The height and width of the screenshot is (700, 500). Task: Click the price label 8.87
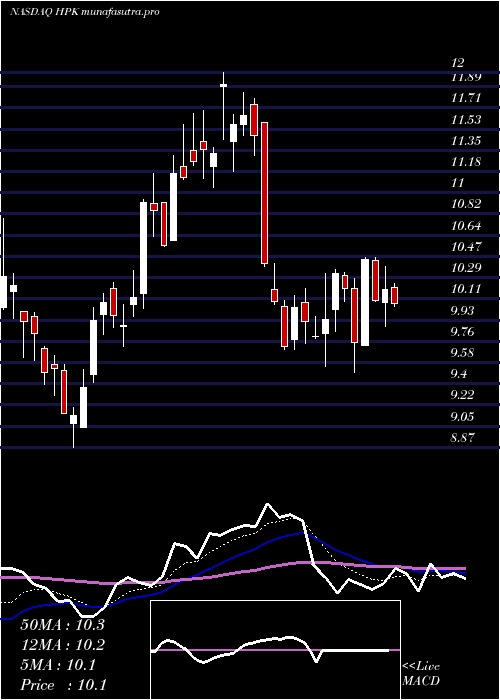[x=462, y=438]
